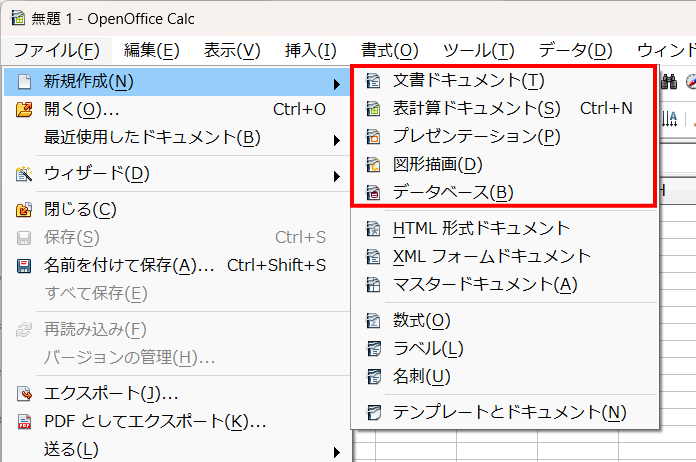The image size is (696, 462).
Task: Create new データベース(B)
Action: pos(504,193)
